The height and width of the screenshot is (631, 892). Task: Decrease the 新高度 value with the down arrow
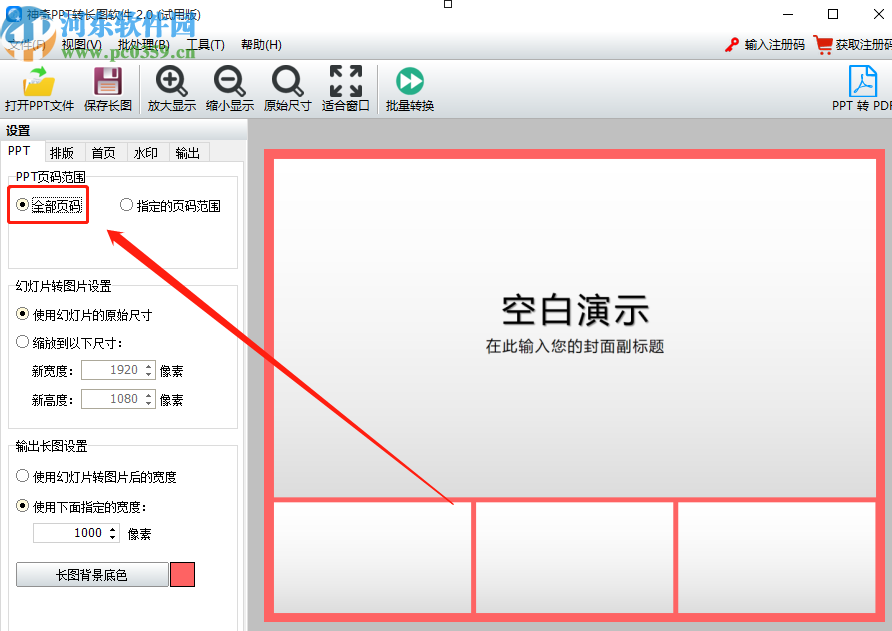[x=148, y=403]
